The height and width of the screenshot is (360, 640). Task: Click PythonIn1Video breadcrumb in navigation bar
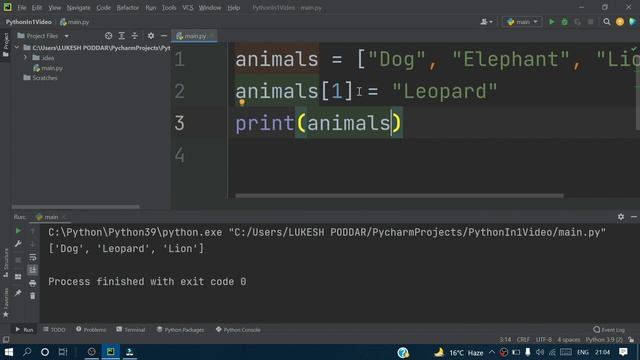click(x=29, y=22)
